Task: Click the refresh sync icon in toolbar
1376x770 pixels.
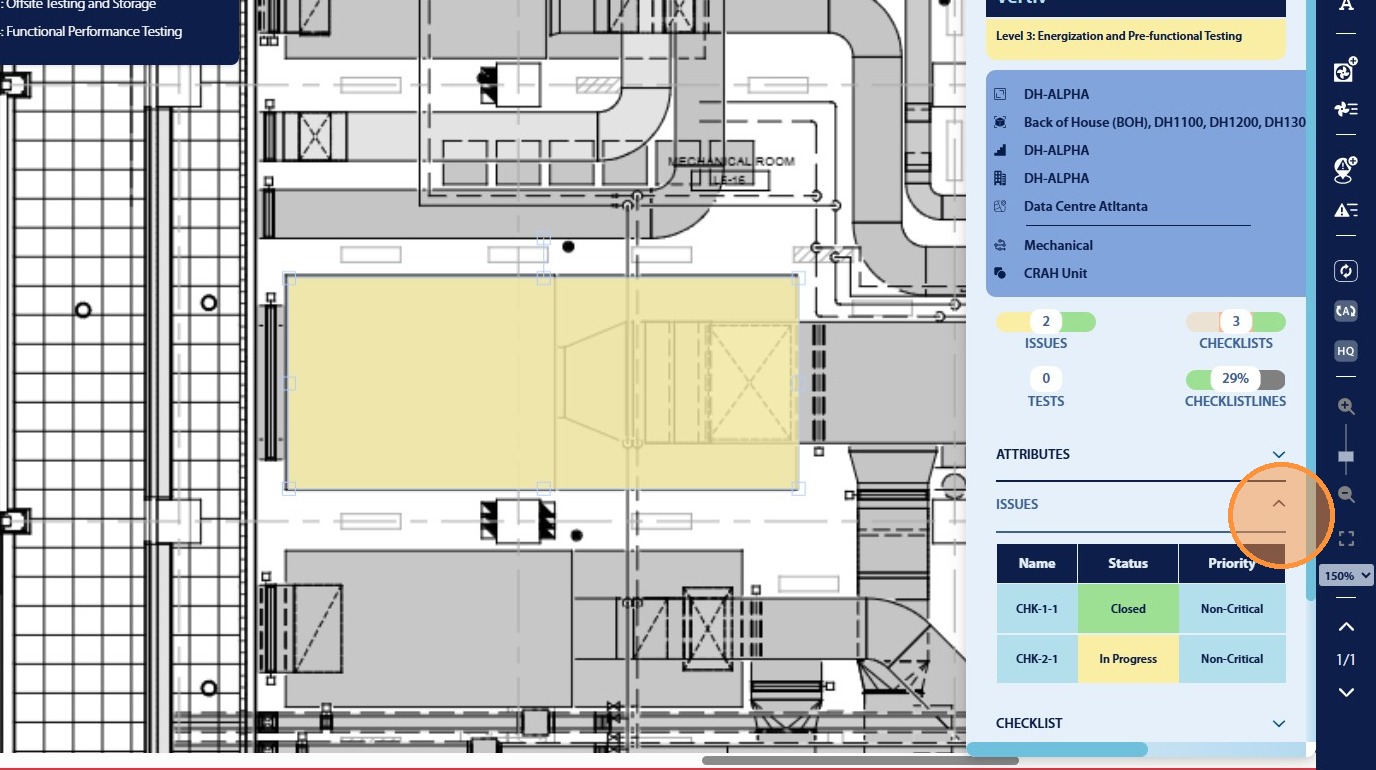Action: (1346, 271)
